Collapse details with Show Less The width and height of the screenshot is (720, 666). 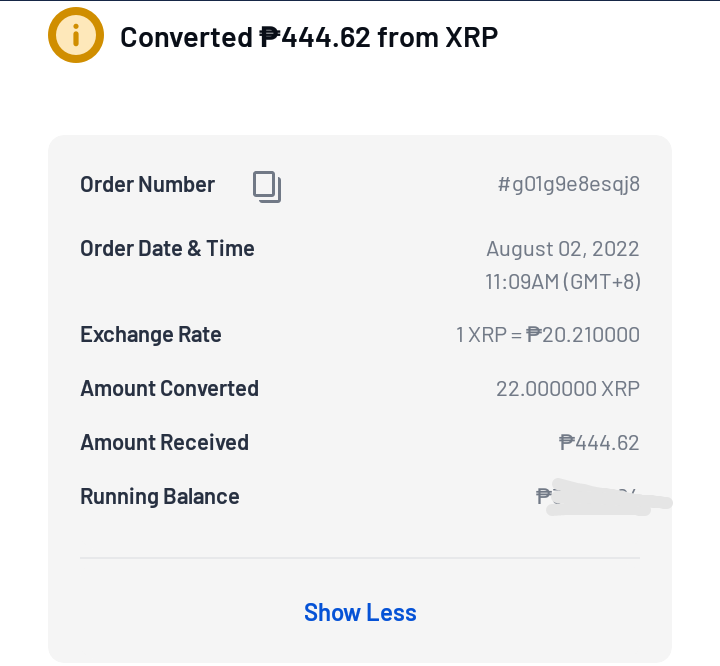(x=360, y=612)
